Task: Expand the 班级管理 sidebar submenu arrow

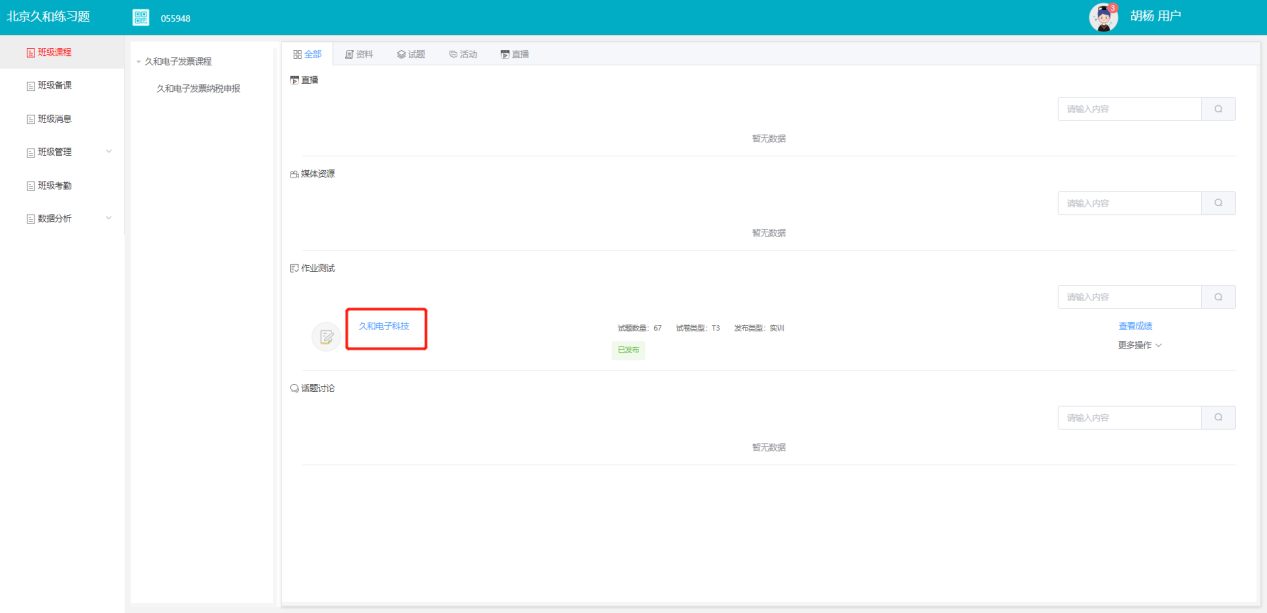Action: point(109,152)
